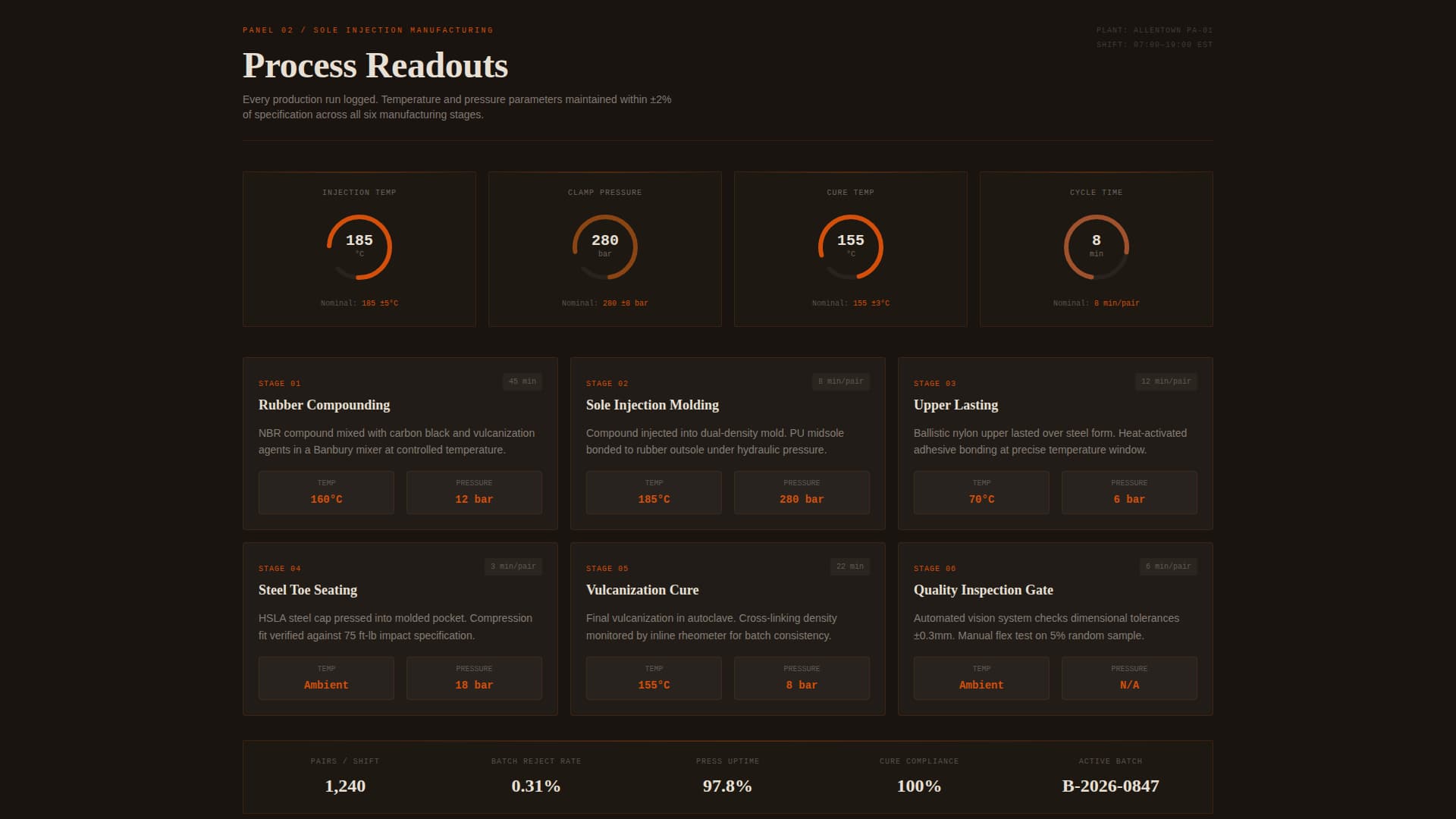
Task: Select the Cure Temp gauge
Action: pyautogui.click(x=850, y=246)
